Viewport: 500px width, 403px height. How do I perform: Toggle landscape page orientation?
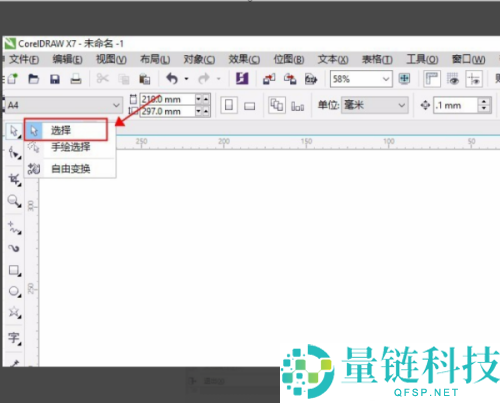(x=249, y=106)
